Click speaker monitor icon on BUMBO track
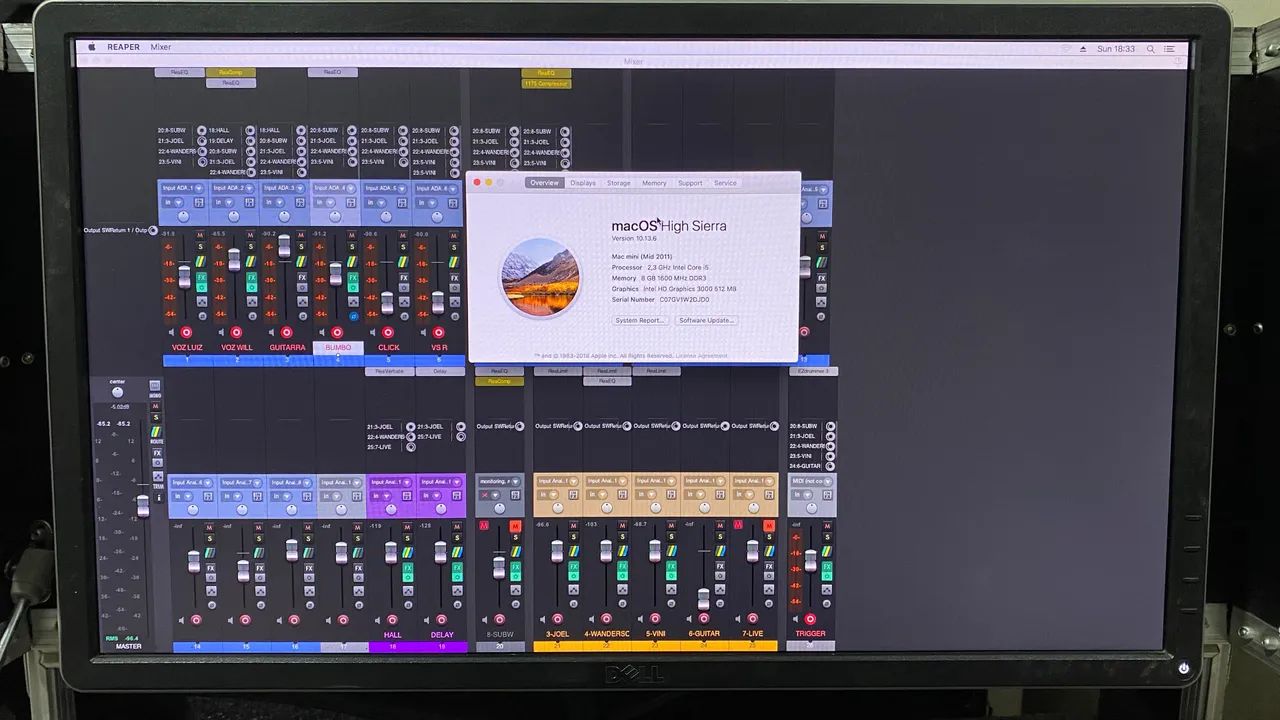Screen dimensions: 1280x720 coord(322,332)
